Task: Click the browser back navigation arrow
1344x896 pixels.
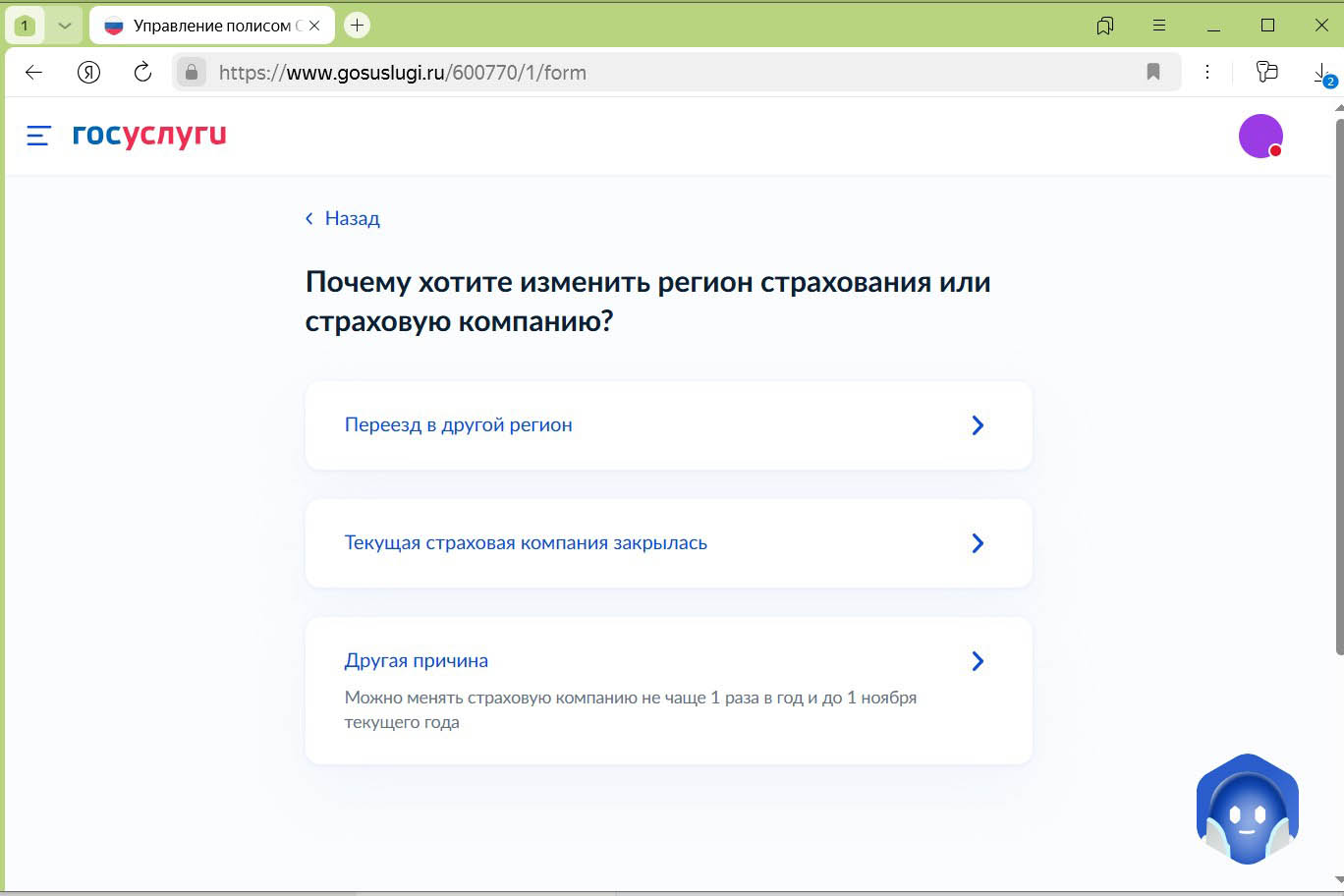Action: [32, 72]
